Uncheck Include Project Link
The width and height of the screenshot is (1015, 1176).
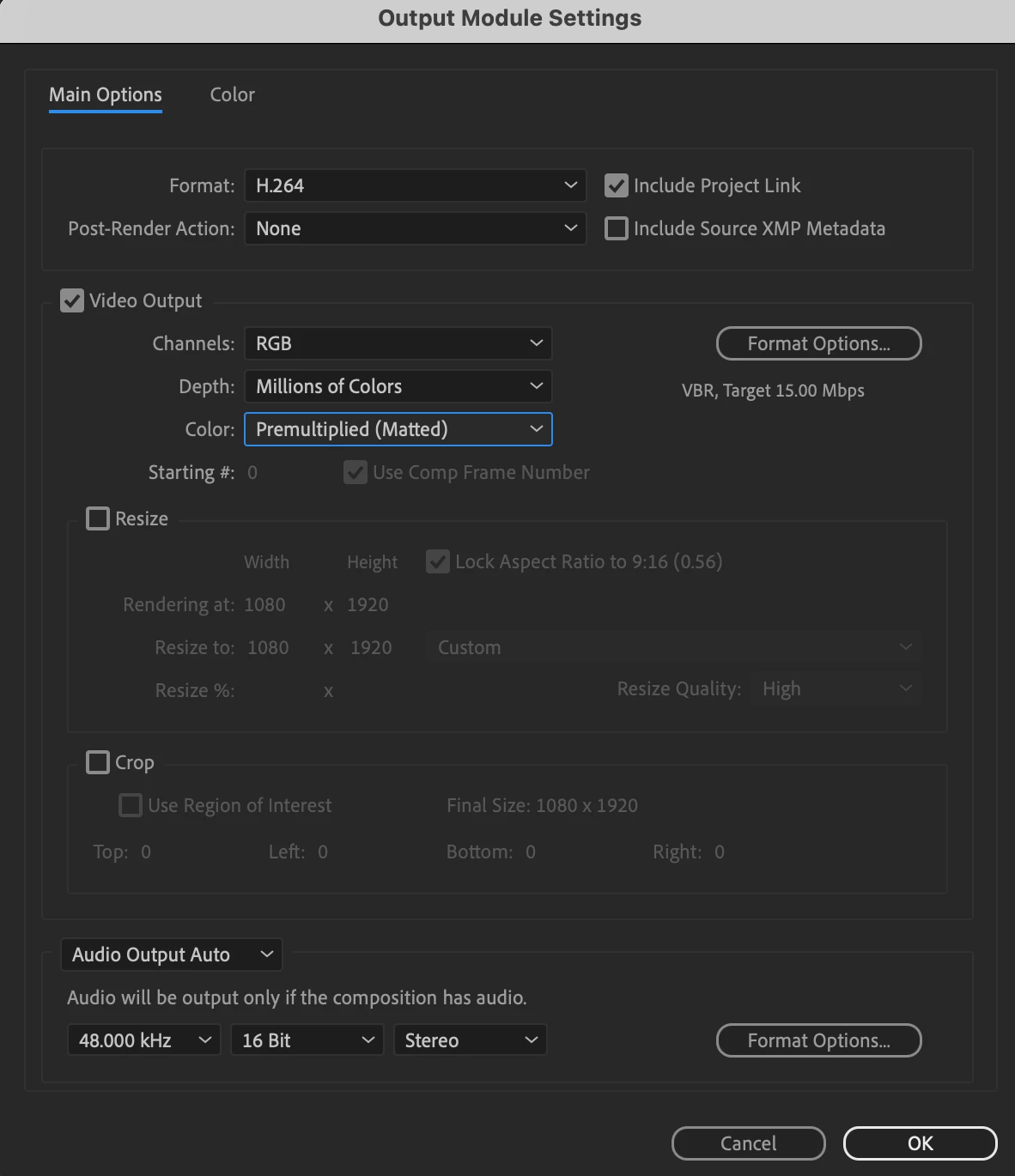click(617, 185)
